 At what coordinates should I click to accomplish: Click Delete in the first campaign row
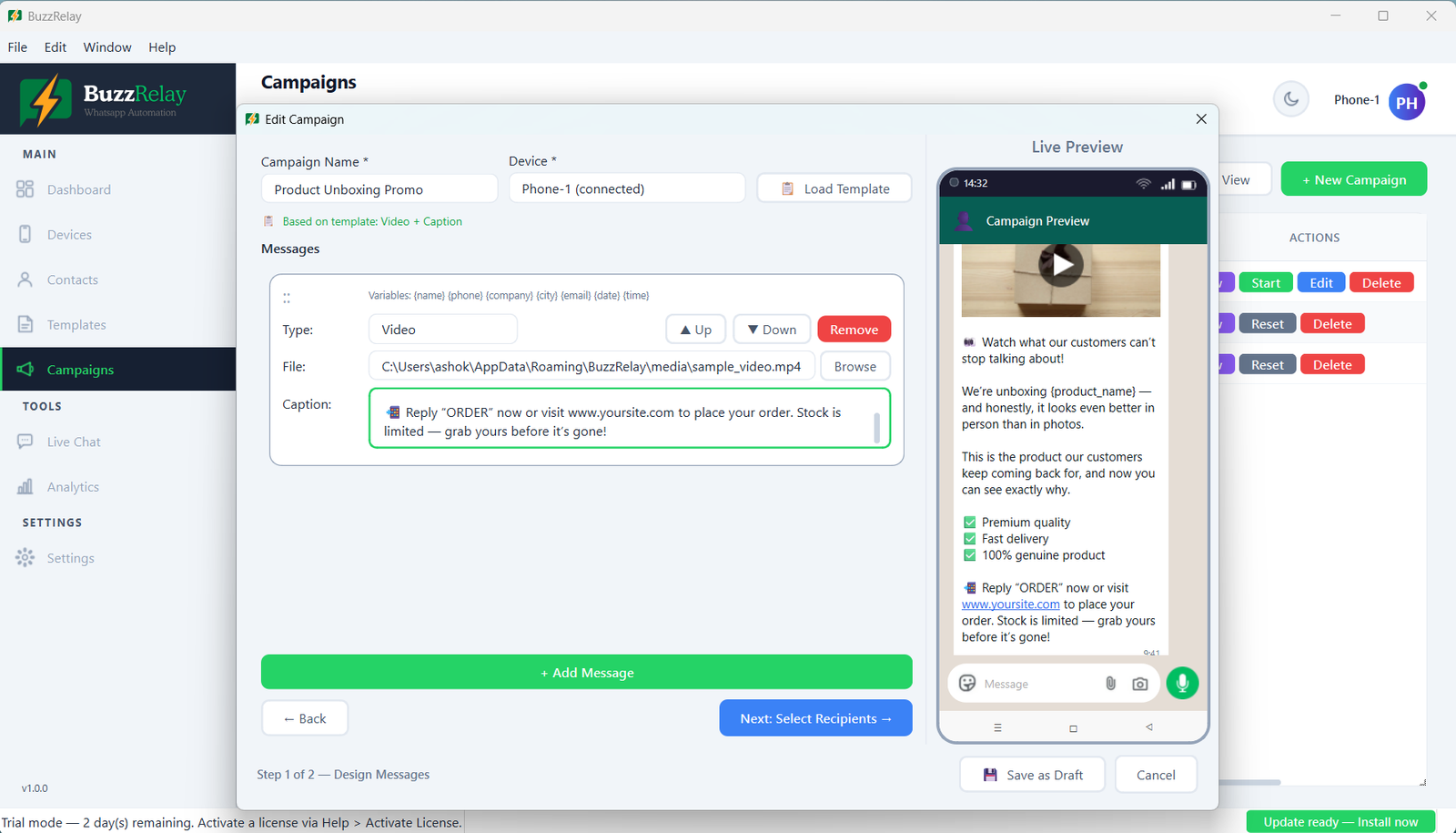[x=1381, y=283]
